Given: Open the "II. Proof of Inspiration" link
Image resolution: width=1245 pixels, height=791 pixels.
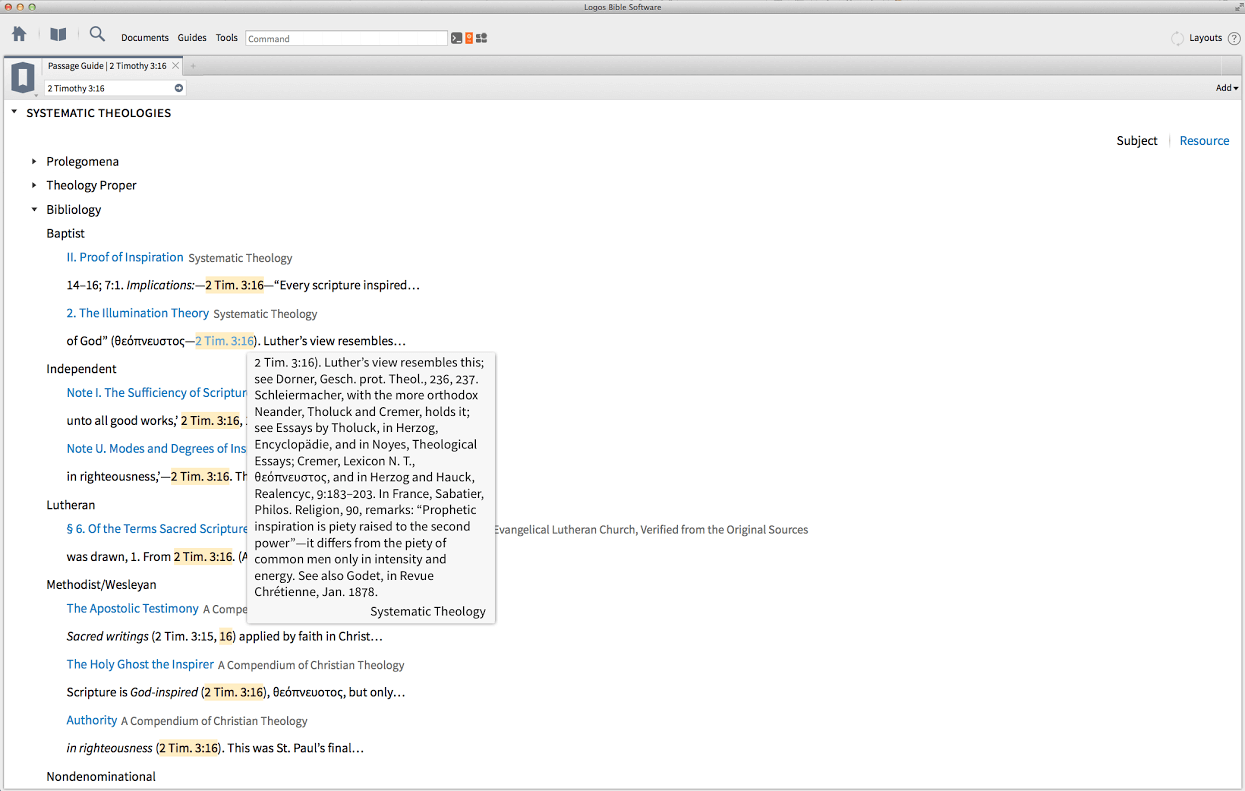Looking at the screenshot, I should tap(125, 257).
